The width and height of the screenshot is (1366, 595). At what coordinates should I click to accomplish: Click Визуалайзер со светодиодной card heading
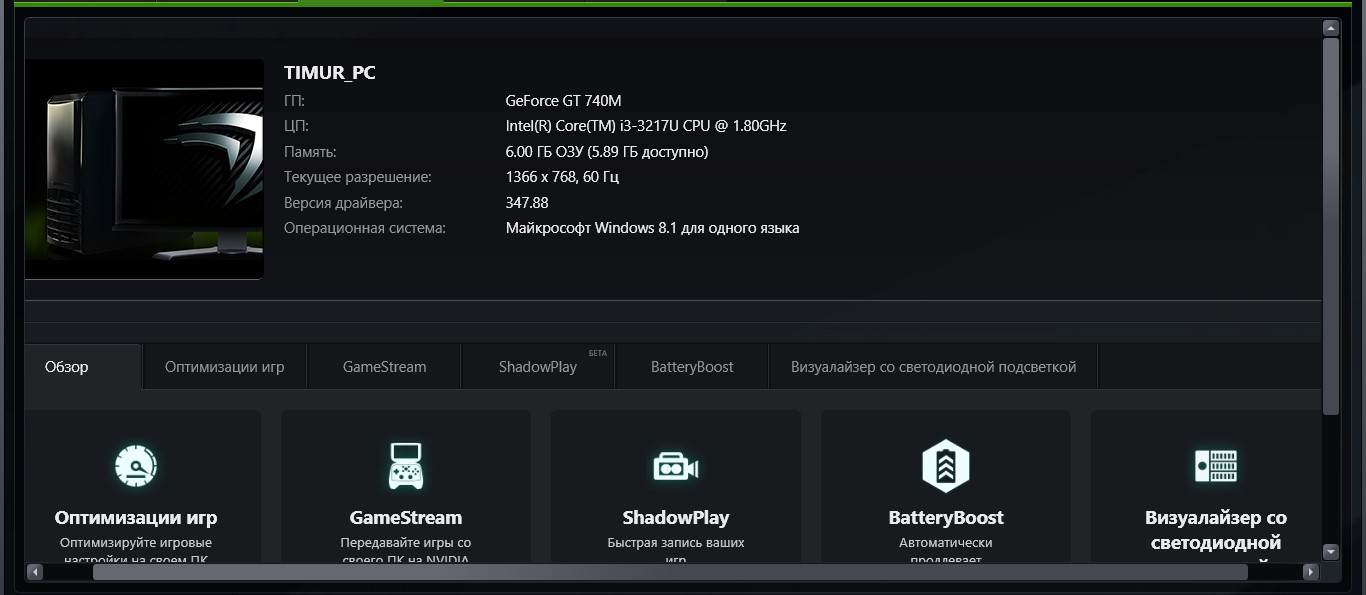(x=1216, y=531)
